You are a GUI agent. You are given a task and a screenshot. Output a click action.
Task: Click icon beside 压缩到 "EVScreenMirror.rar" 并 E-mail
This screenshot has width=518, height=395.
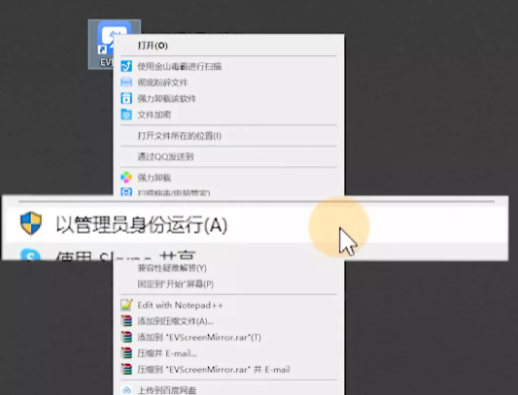[126, 369]
